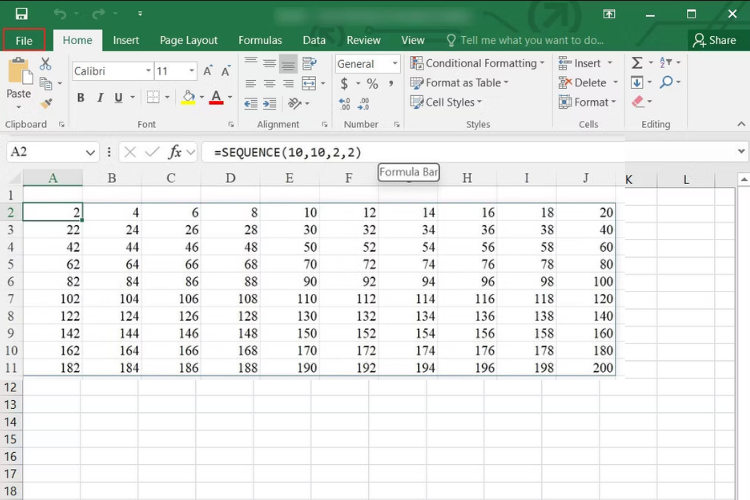750x500 pixels.
Task: Click the Insert Function fx icon
Action: click(175, 152)
